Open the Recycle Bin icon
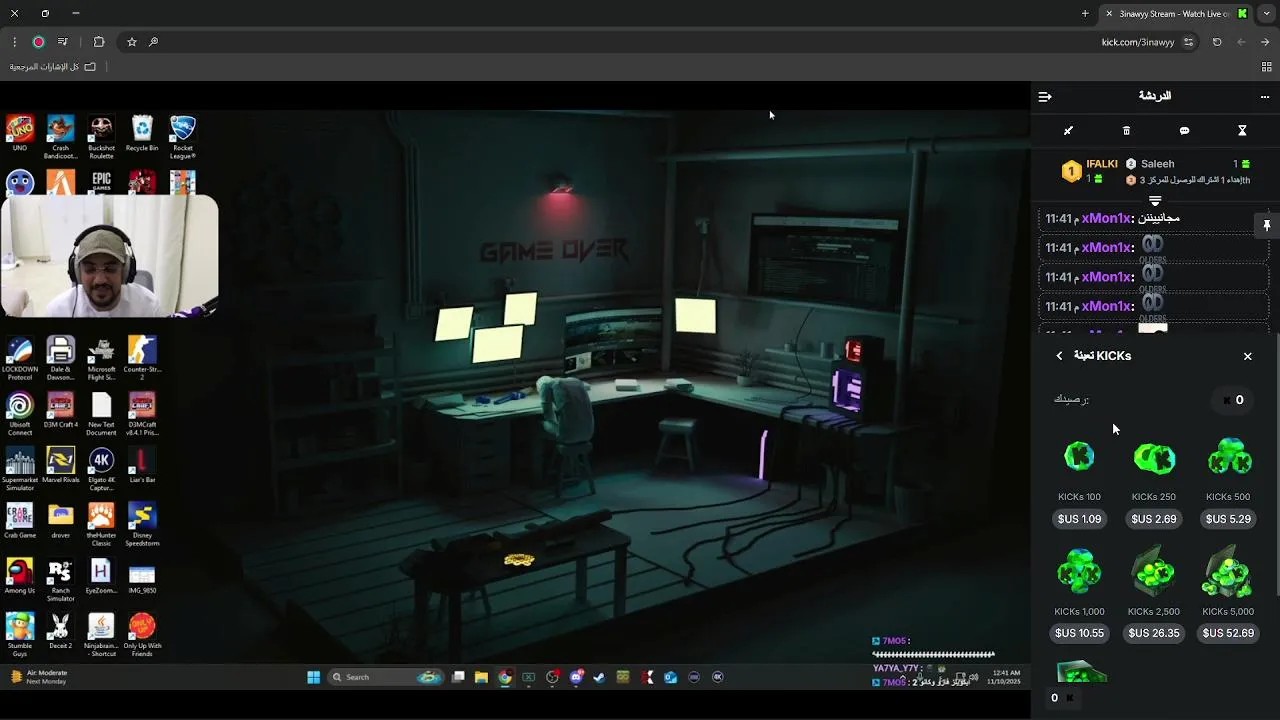 (x=142, y=134)
